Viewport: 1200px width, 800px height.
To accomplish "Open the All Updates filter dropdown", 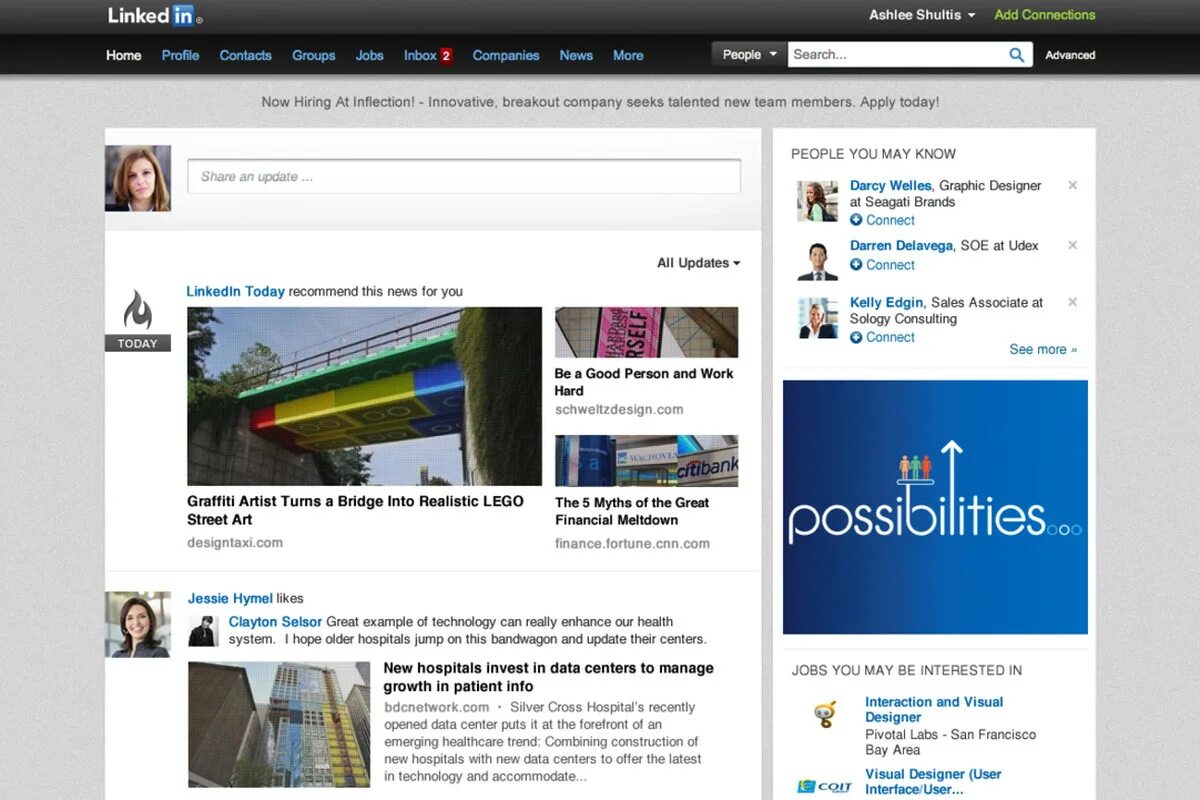I will pyautogui.click(x=699, y=263).
